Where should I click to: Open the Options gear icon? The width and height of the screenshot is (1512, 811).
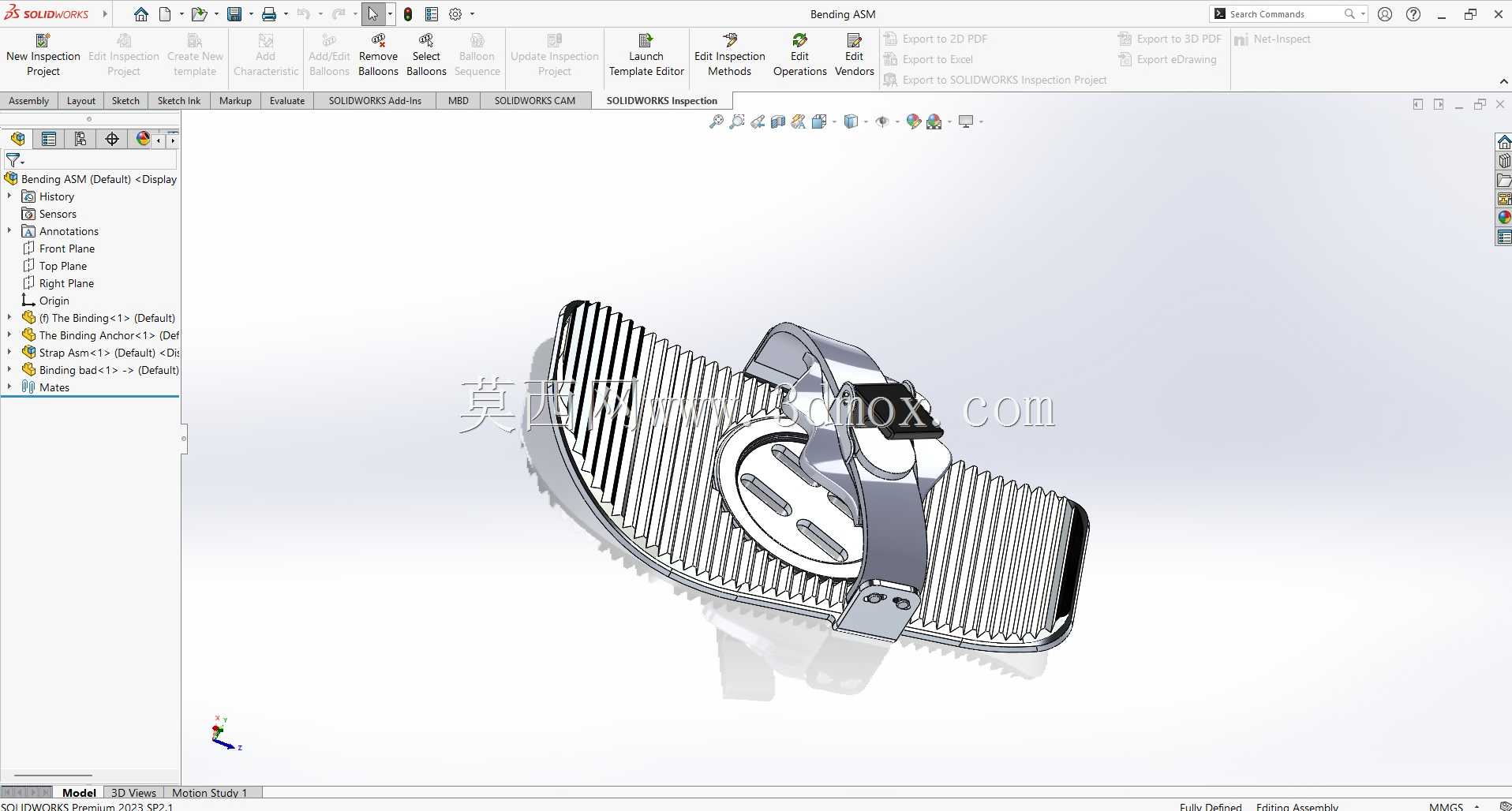(x=455, y=14)
